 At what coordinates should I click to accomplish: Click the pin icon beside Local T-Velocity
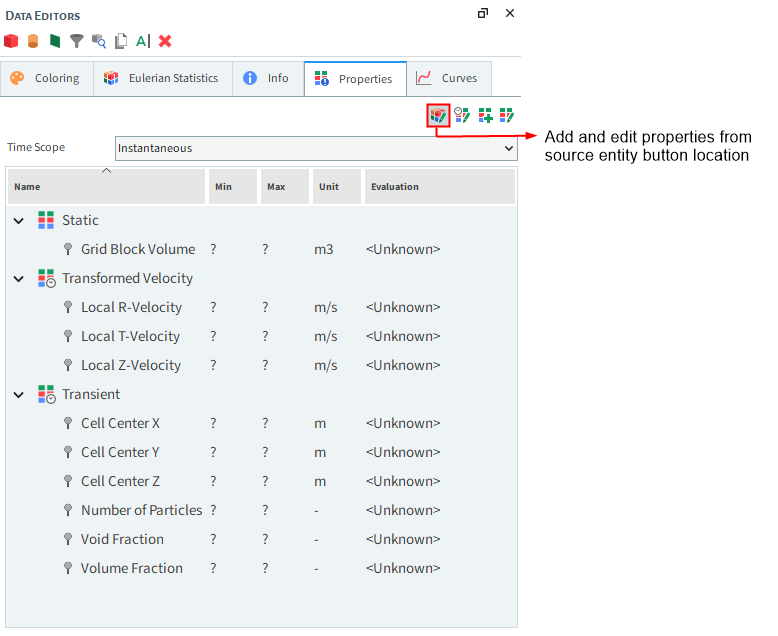(x=68, y=336)
